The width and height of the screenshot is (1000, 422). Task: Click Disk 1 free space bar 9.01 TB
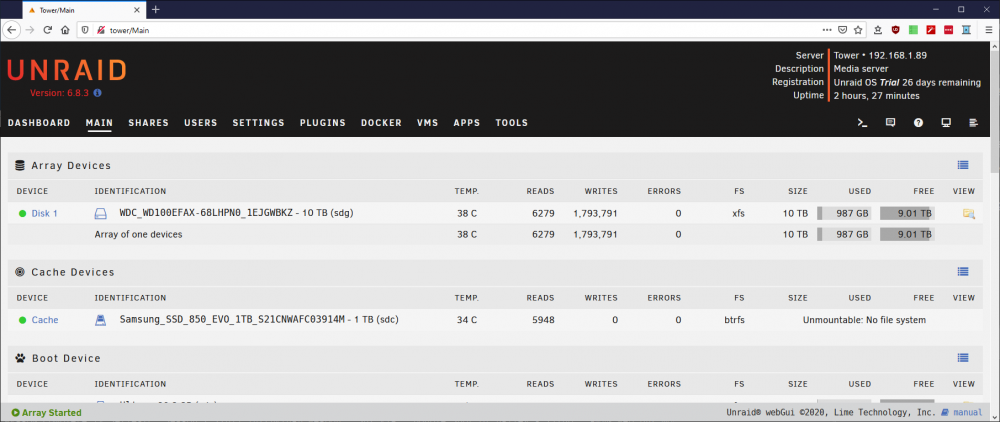tap(907, 214)
